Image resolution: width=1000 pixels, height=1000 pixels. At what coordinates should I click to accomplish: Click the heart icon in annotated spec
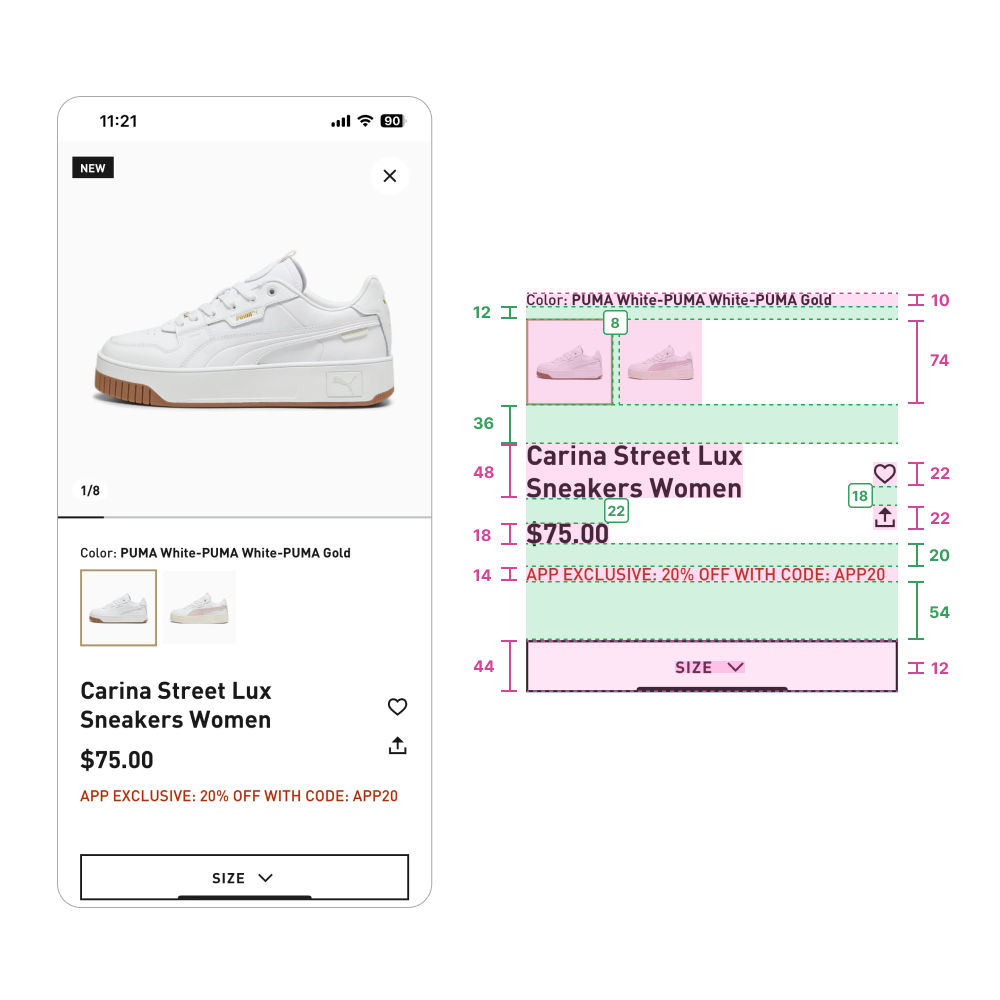pyautogui.click(x=885, y=473)
